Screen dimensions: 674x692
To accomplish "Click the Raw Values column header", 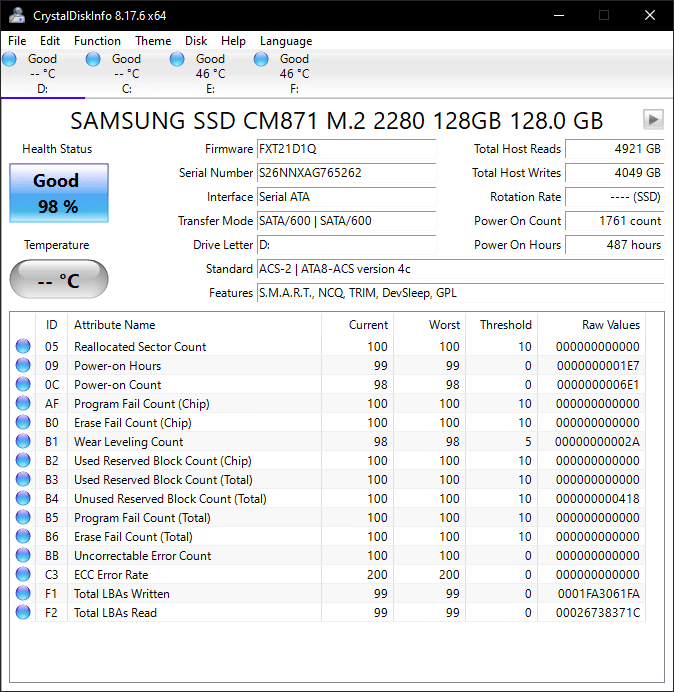I will 591,325.
